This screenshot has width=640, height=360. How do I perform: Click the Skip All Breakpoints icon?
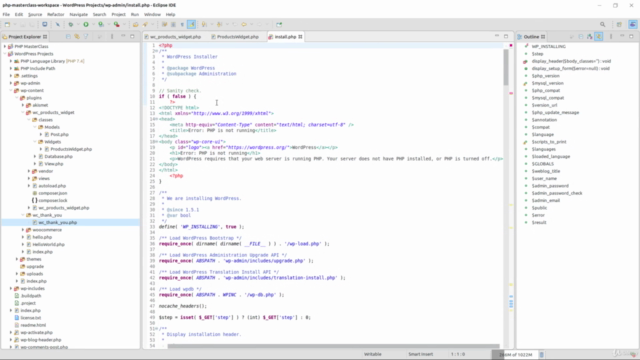[x=58, y=24]
